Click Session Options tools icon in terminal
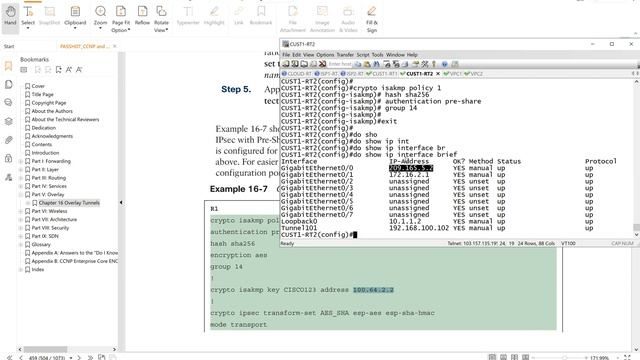Viewport: 640px width, 360px height. click(425, 64)
